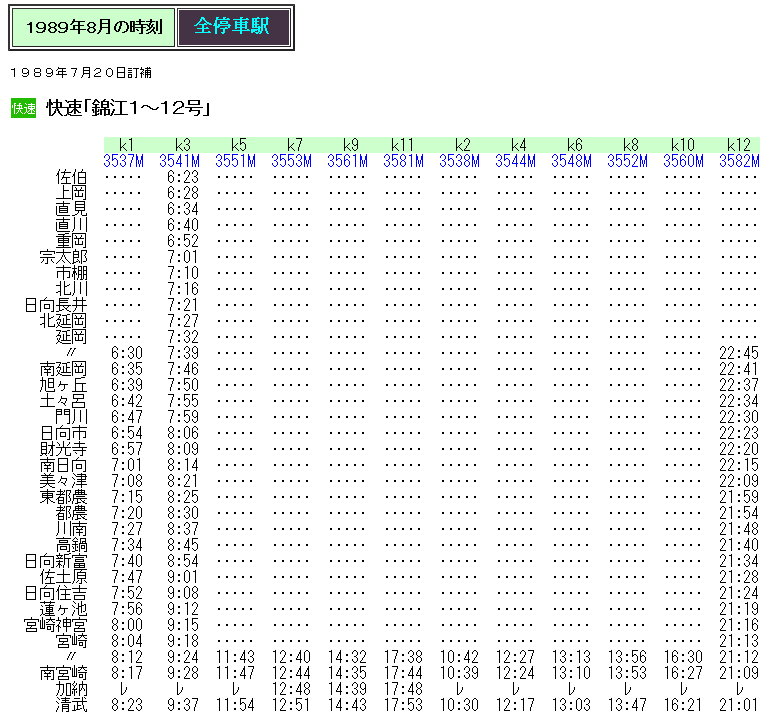
Task: Click the 市棚 station row label
Action: [x=71, y=273]
